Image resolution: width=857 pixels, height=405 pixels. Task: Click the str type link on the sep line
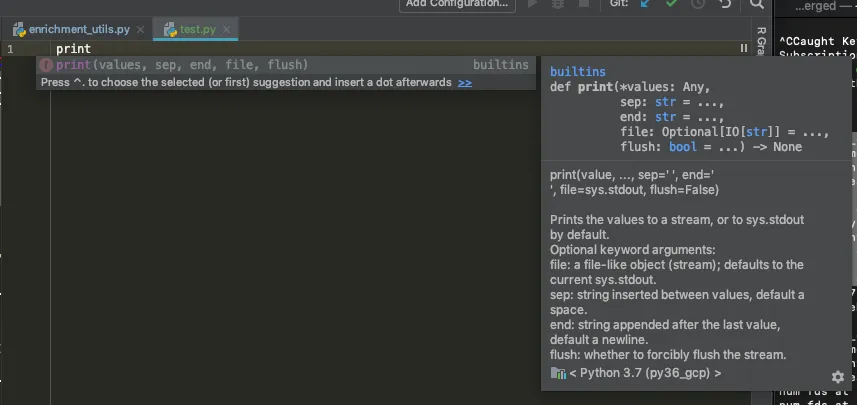[x=665, y=102]
